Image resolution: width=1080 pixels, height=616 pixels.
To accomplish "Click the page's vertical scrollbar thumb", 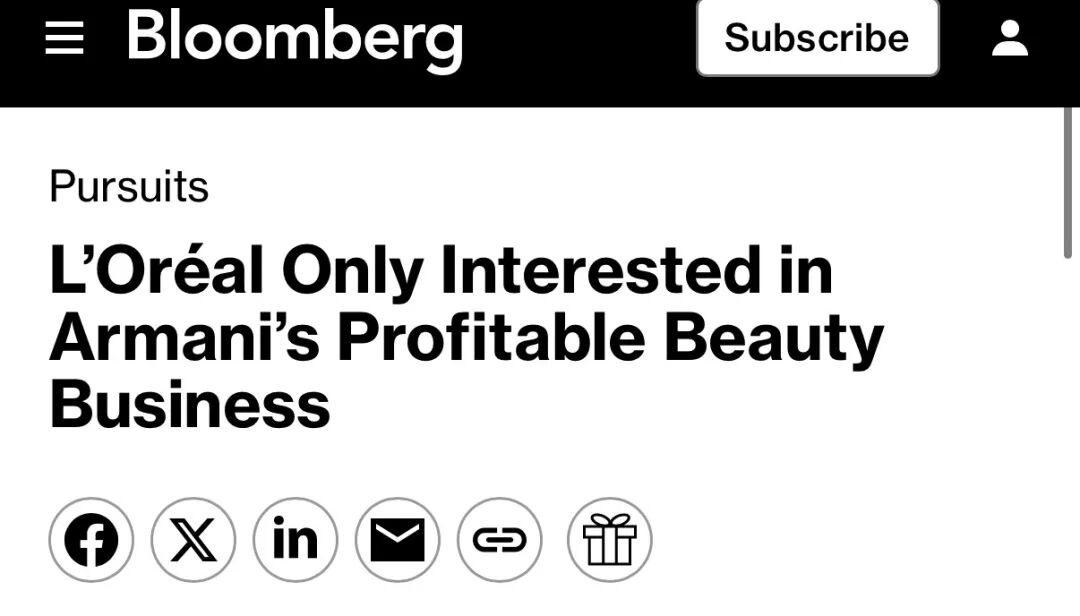I will point(1068,183).
